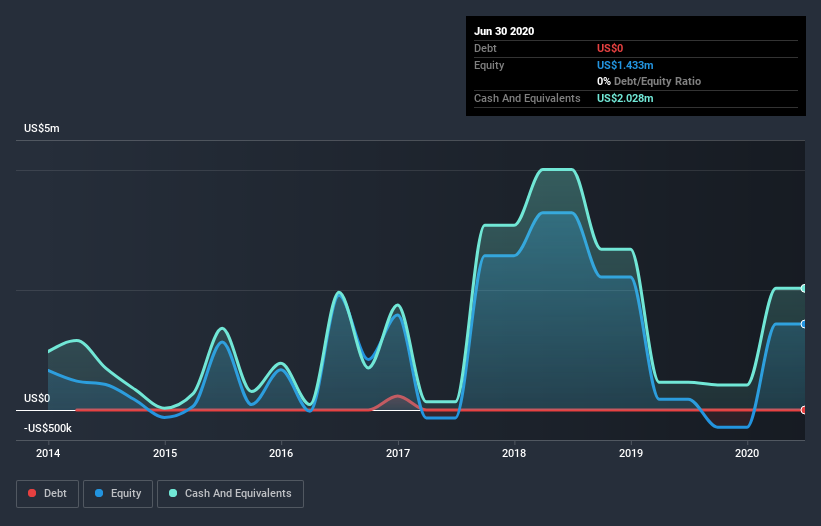Click the 0% Debt/Equity Ratio text
Image resolution: width=821 pixels, height=526 pixels.
click(649, 82)
